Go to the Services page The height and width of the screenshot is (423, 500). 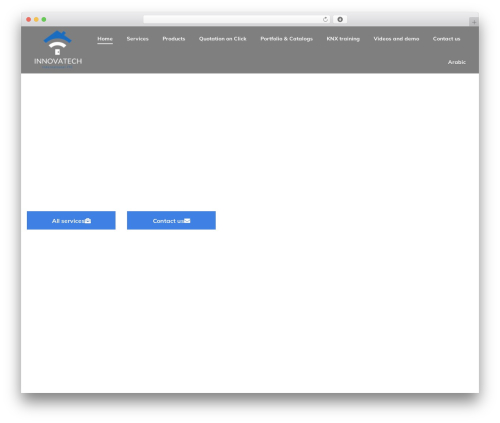coord(138,39)
